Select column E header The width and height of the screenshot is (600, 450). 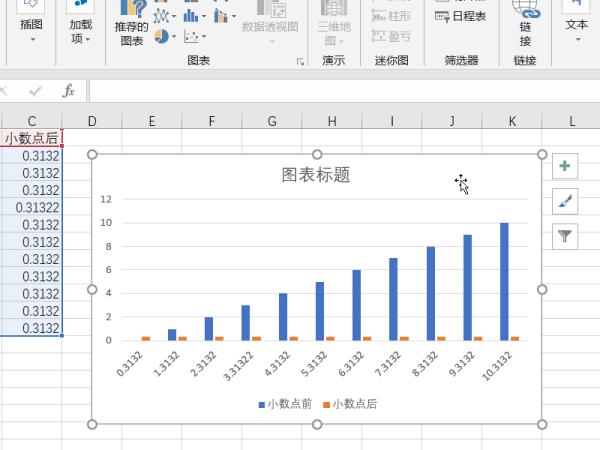click(152, 121)
